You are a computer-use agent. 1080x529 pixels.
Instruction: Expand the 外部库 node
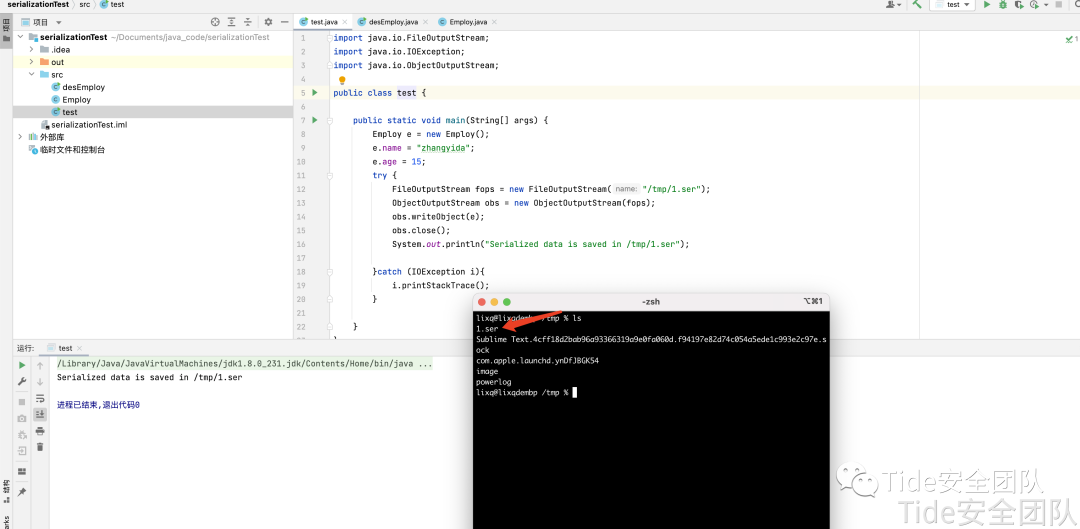coord(20,137)
